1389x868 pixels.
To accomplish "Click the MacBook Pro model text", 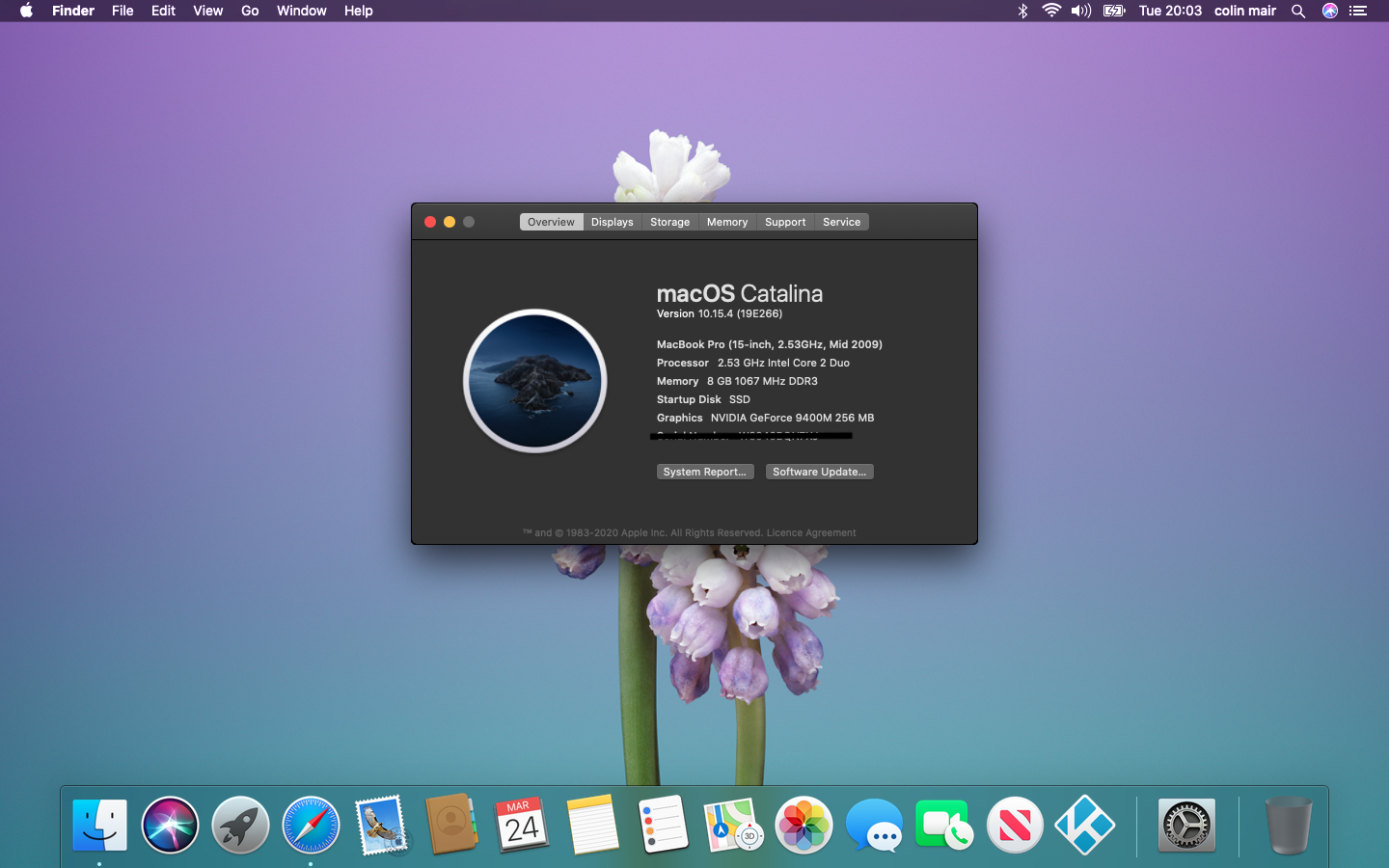I will (x=770, y=344).
